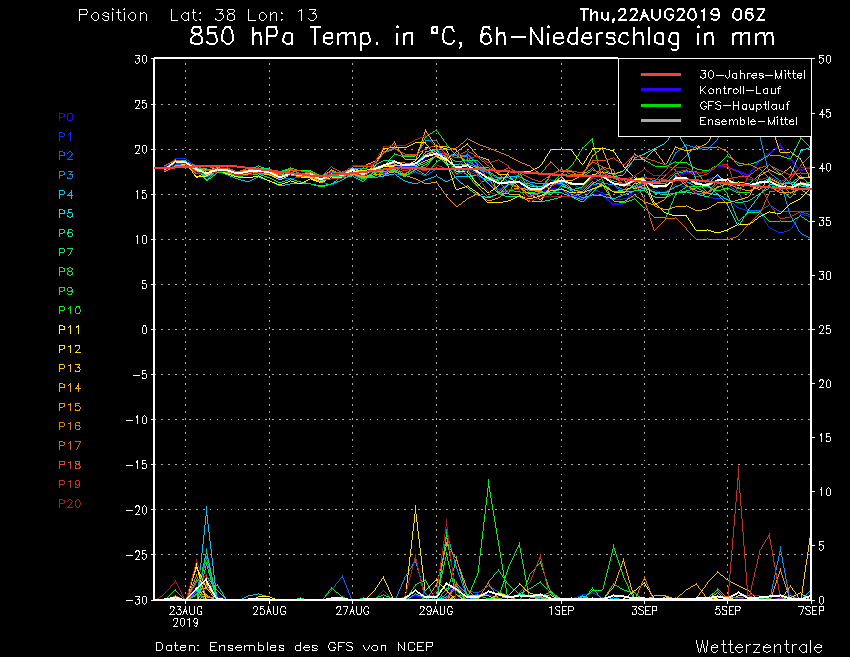This screenshot has width=850, height=657.
Task: Click ensemble member P5 label
Action: pos(66,213)
